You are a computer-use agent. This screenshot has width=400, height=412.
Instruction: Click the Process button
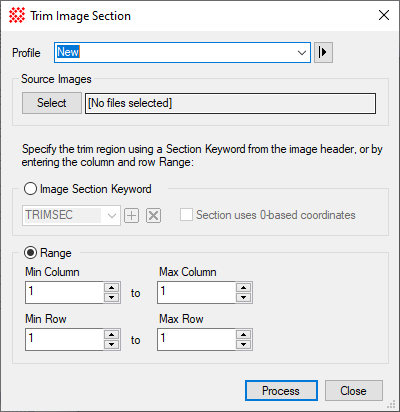pos(281,391)
